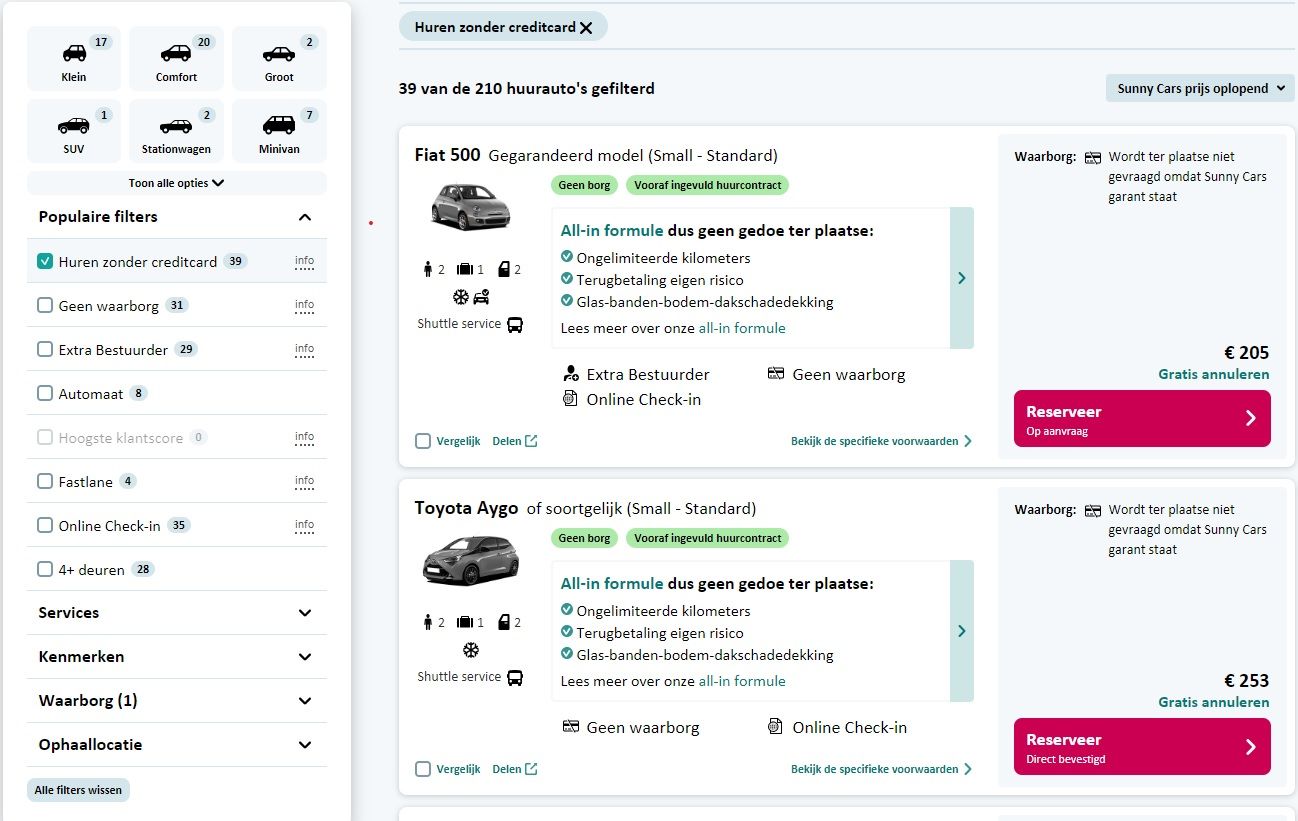The height and width of the screenshot is (821, 1298).
Task: Click the luggage icon on Toyota Aygo
Action: point(464,622)
